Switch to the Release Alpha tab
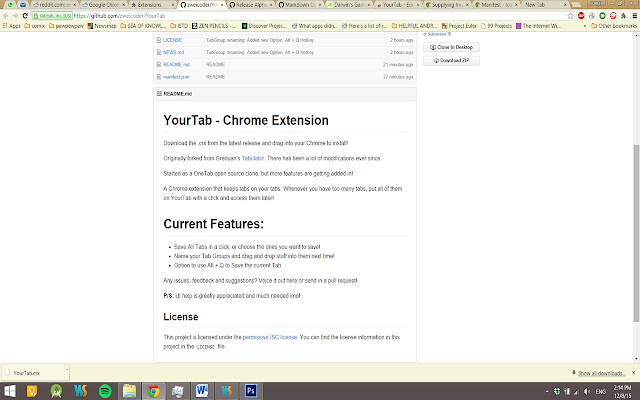640x400 pixels. pos(250,5)
